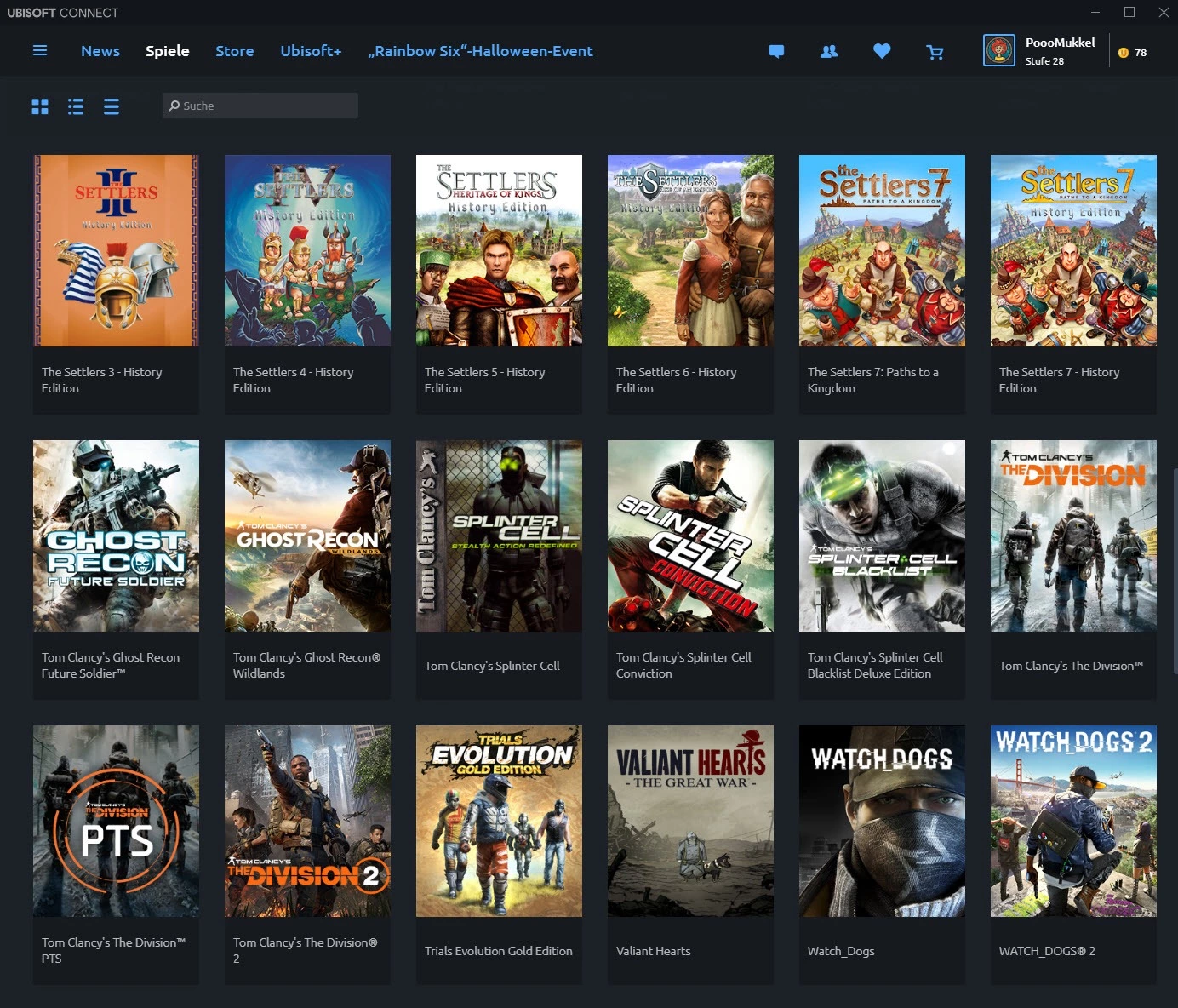Open the shopping cart
The width and height of the screenshot is (1178, 1008).
point(935,53)
